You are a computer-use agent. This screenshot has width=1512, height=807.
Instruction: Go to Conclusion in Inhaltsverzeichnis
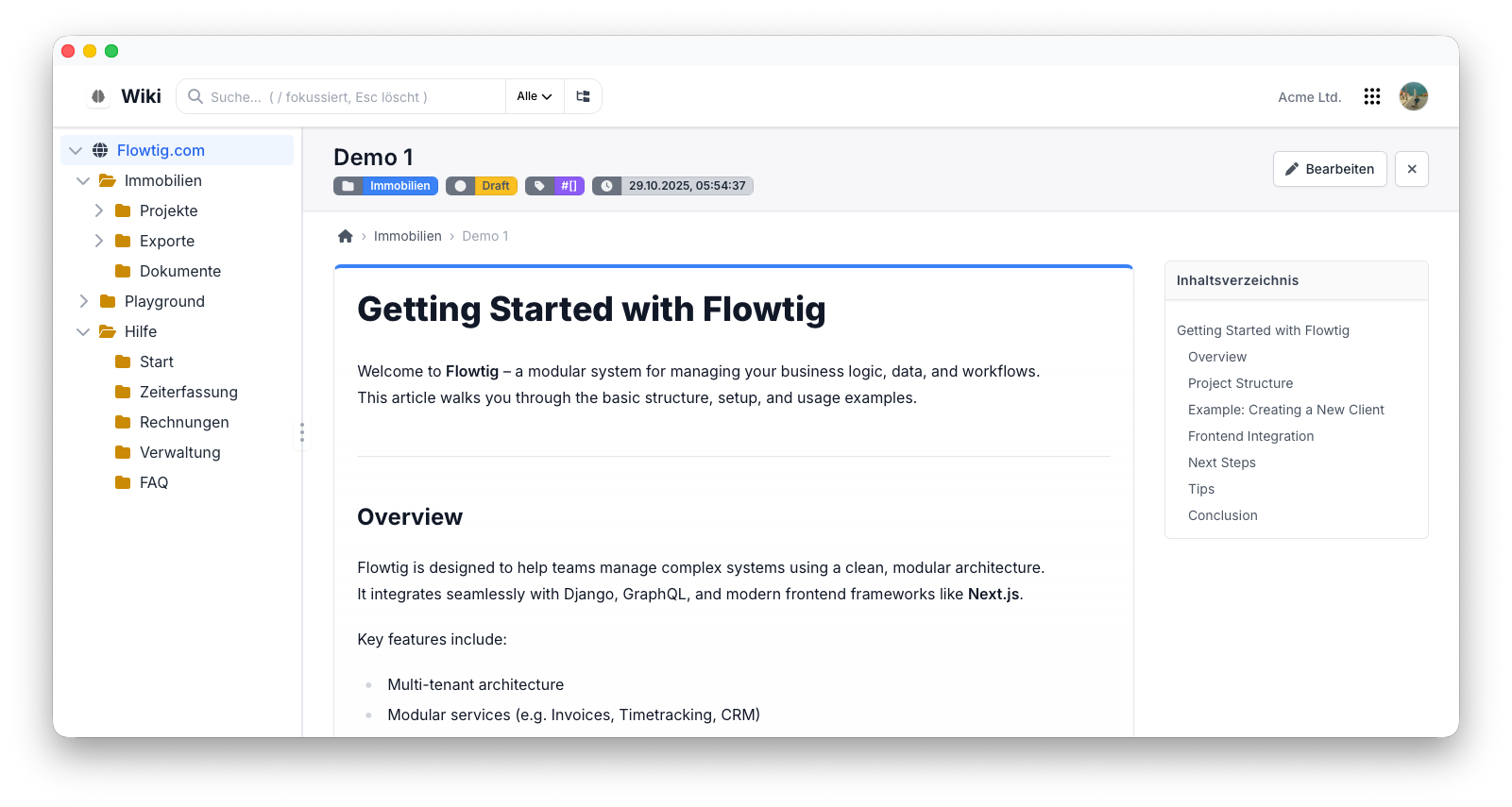click(x=1222, y=515)
